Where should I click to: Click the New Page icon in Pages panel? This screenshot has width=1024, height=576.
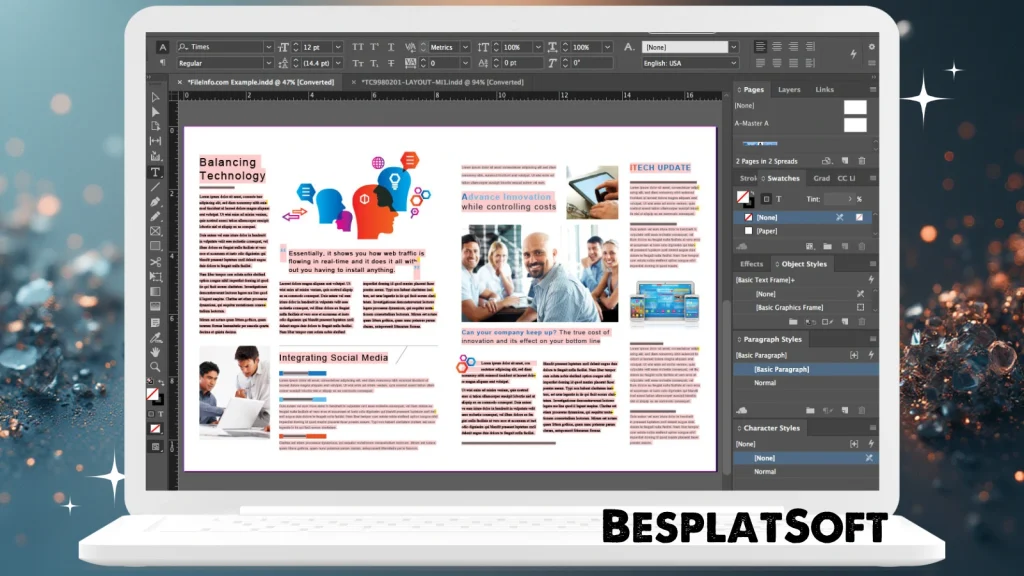coord(845,160)
